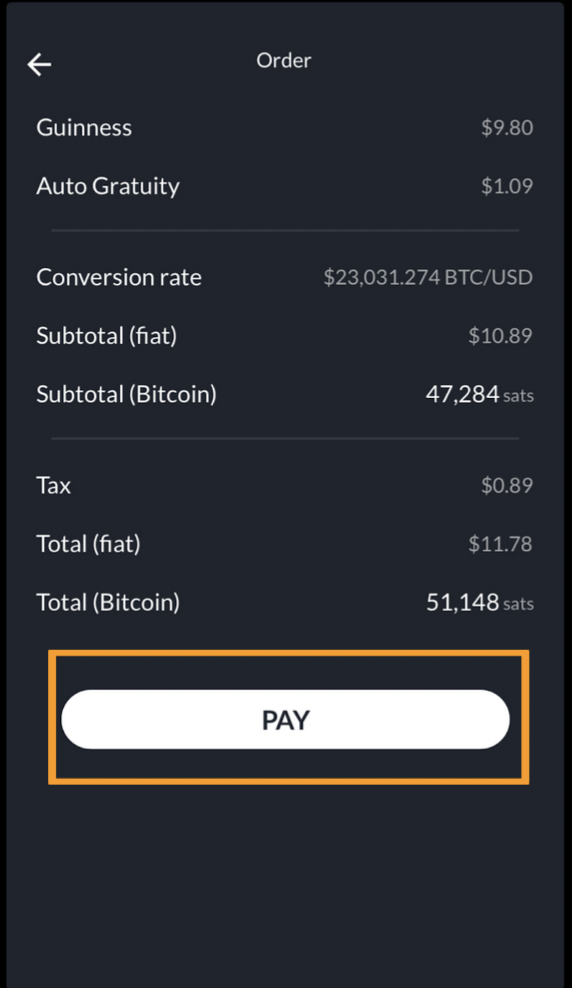Click the $10.89 subtotal amount
572x988 pixels.
tap(500, 336)
